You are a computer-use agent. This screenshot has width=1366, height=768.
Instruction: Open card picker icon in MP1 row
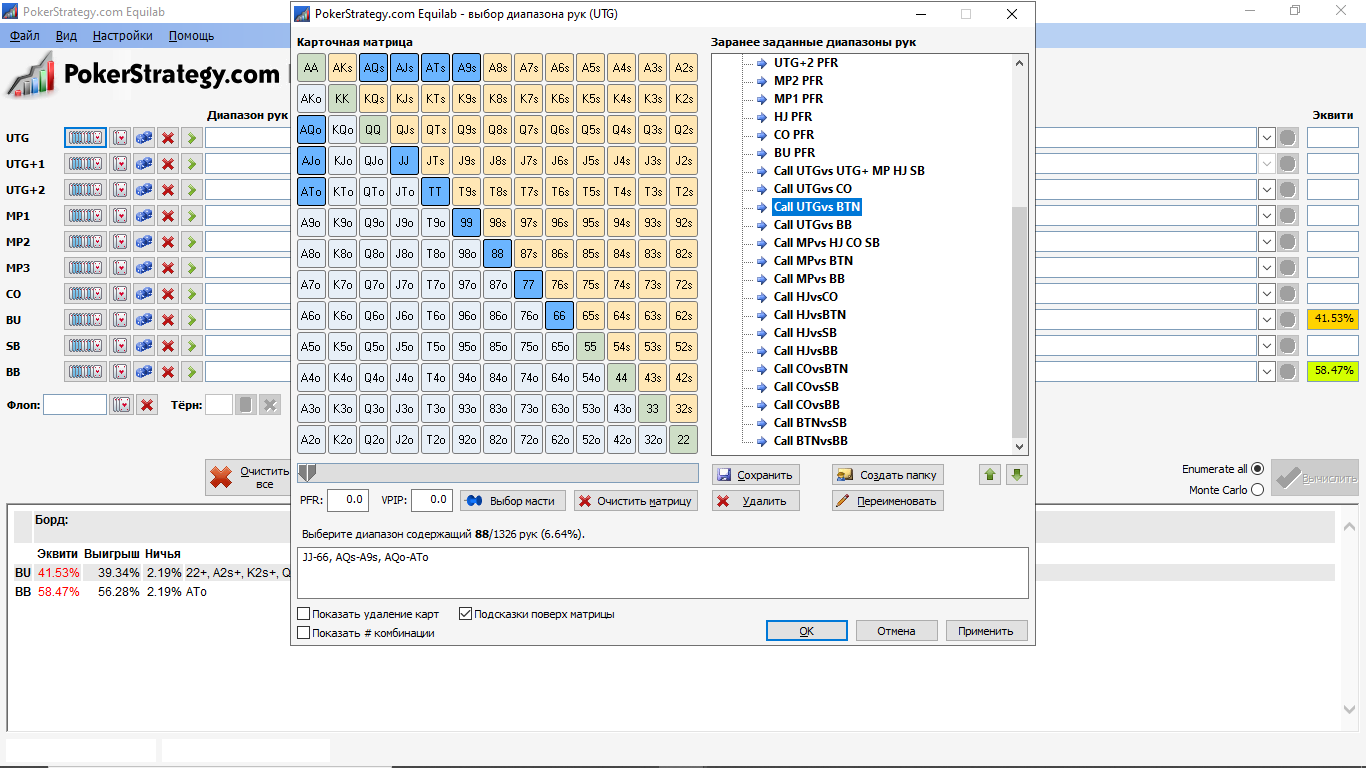coord(121,215)
